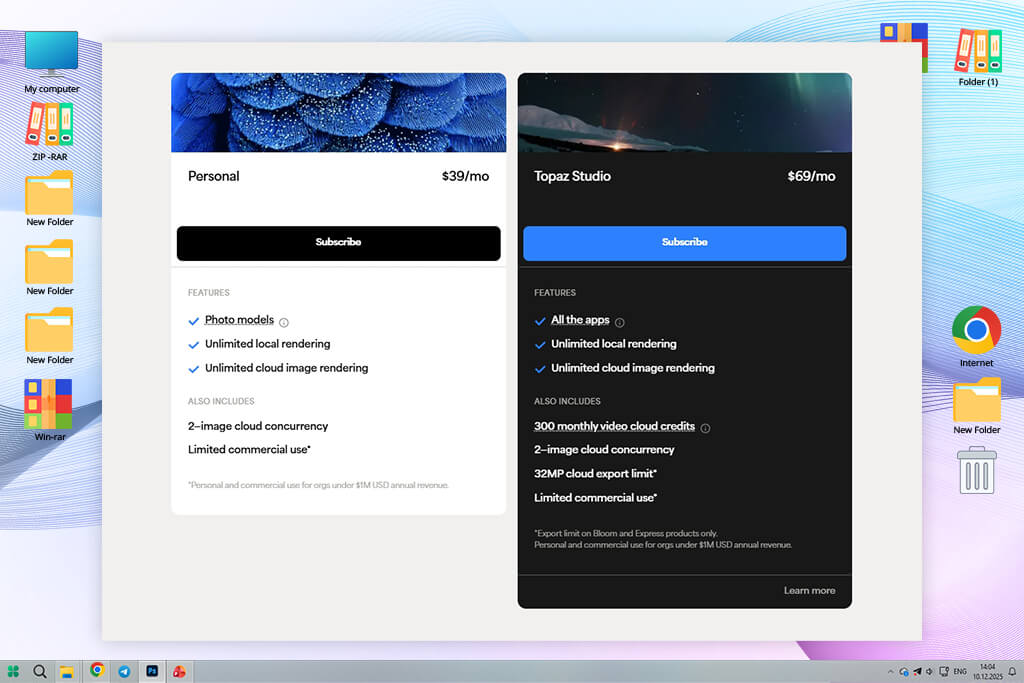Open the Photo models link
Screen dimensions: 1024x683
(239, 320)
